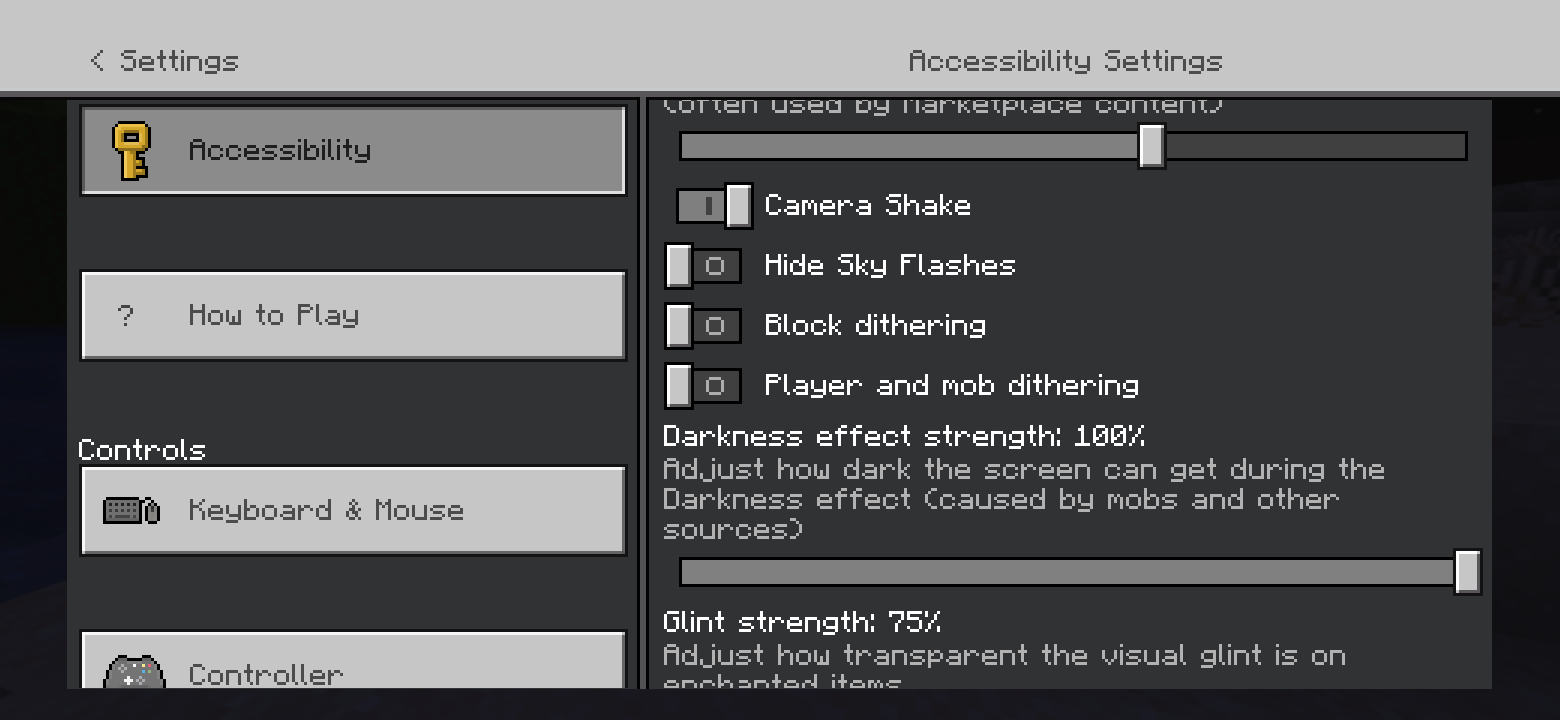Click the back chevron beside Settings

point(97,61)
